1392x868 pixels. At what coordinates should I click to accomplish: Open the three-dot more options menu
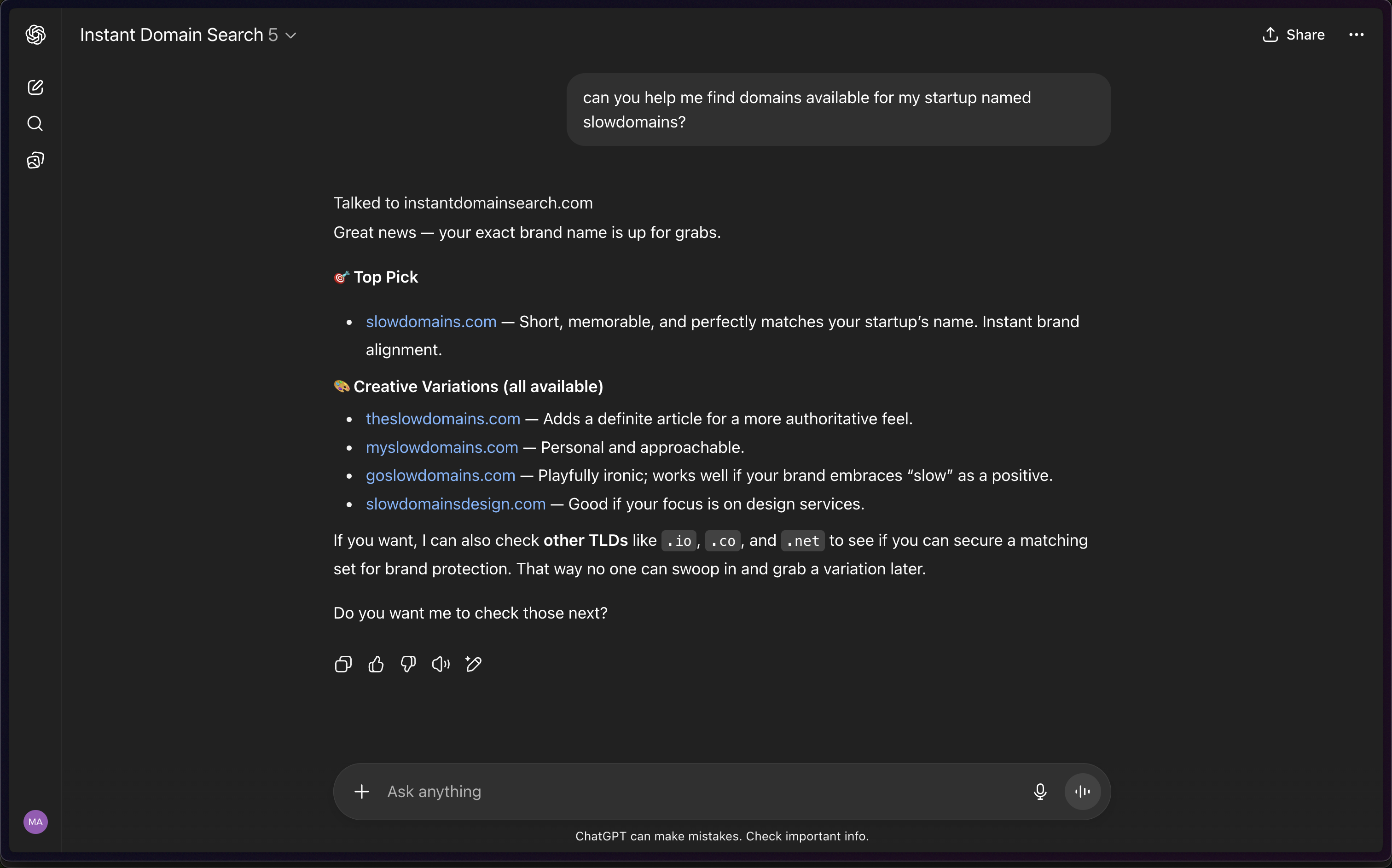tap(1357, 35)
